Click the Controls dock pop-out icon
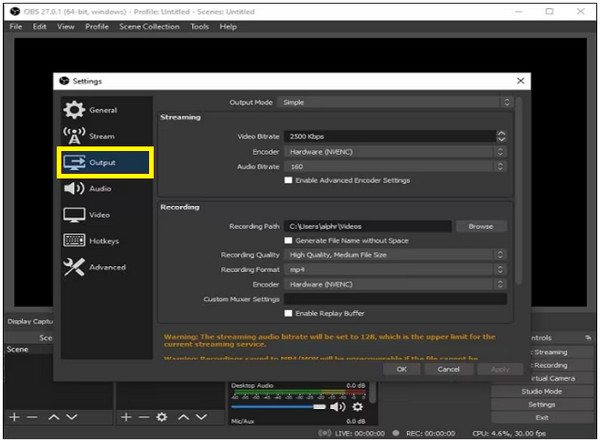Screen dimensions: 600x442 point(588,338)
